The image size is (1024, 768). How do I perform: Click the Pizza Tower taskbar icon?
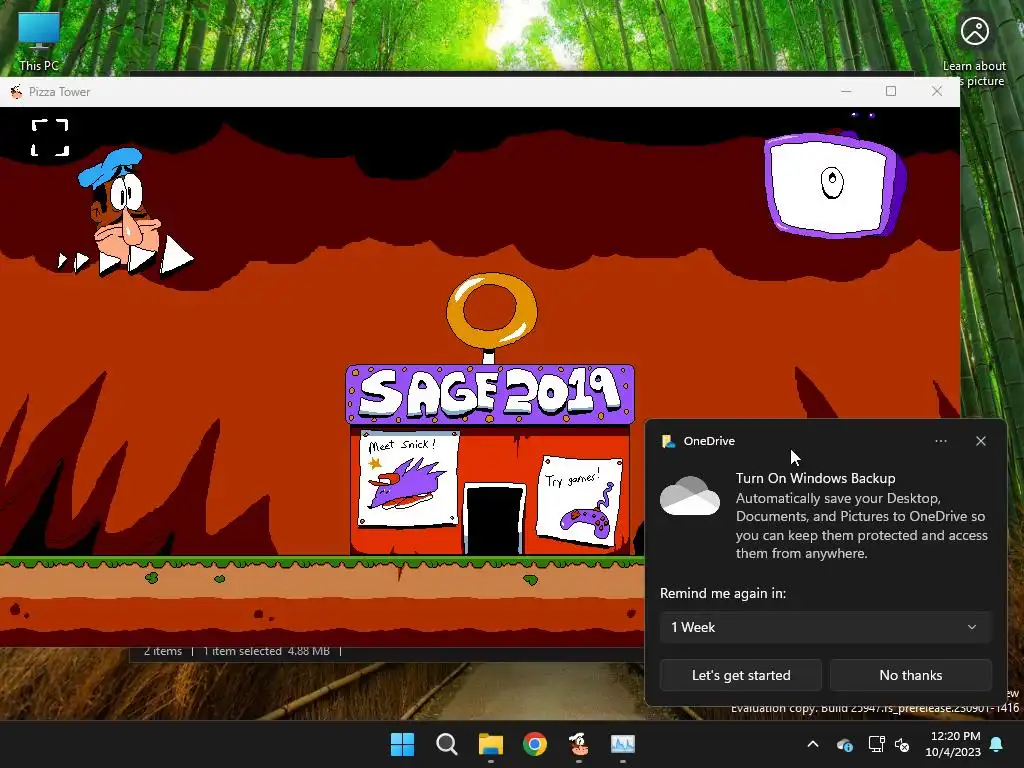[579, 744]
